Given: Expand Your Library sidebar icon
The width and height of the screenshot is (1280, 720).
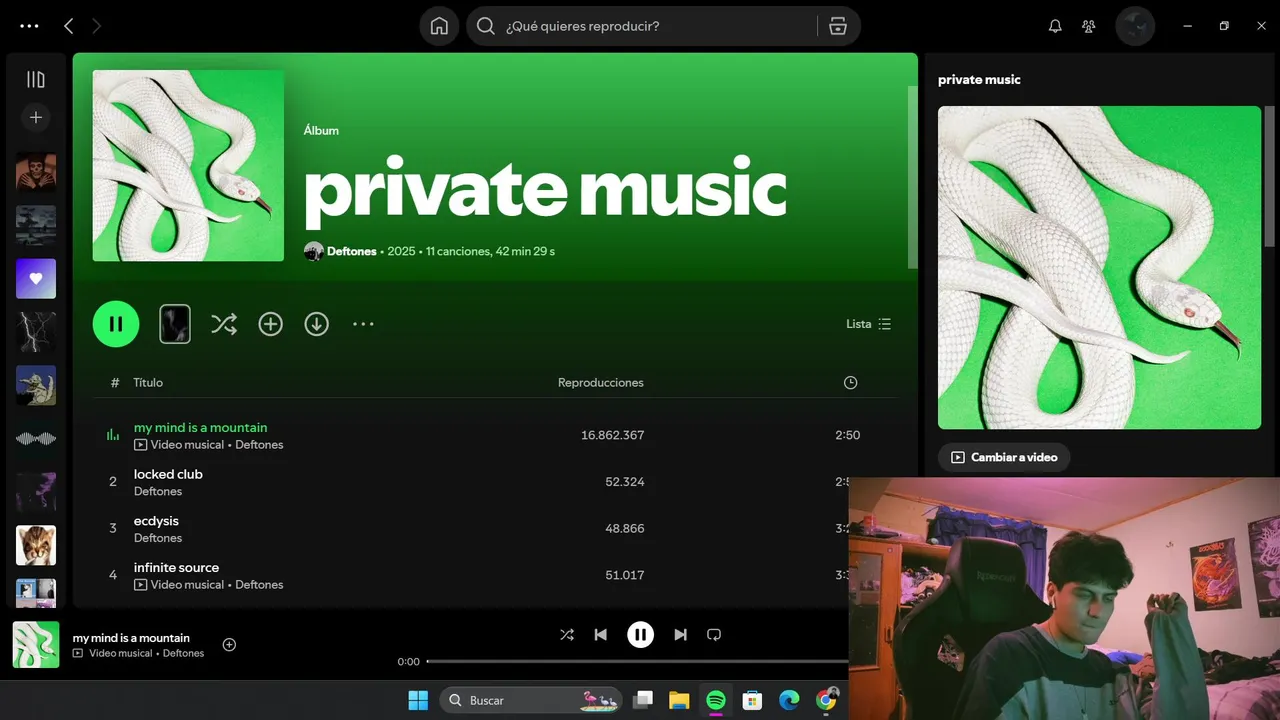Looking at the screenshot, I should pyautogui.click(x=36, y=79).
